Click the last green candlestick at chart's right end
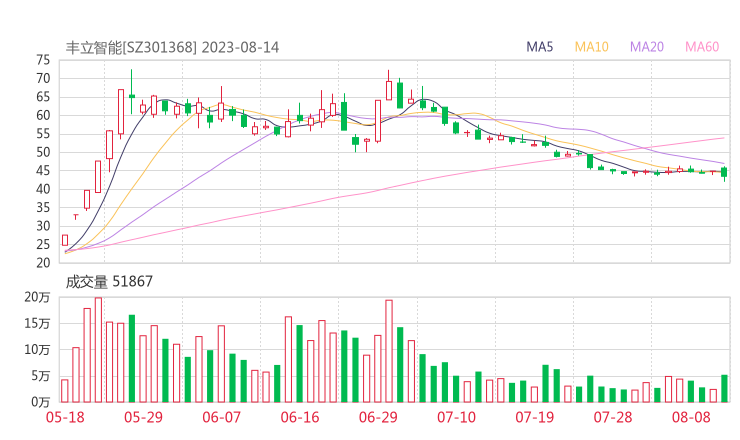 pos(724,172)
